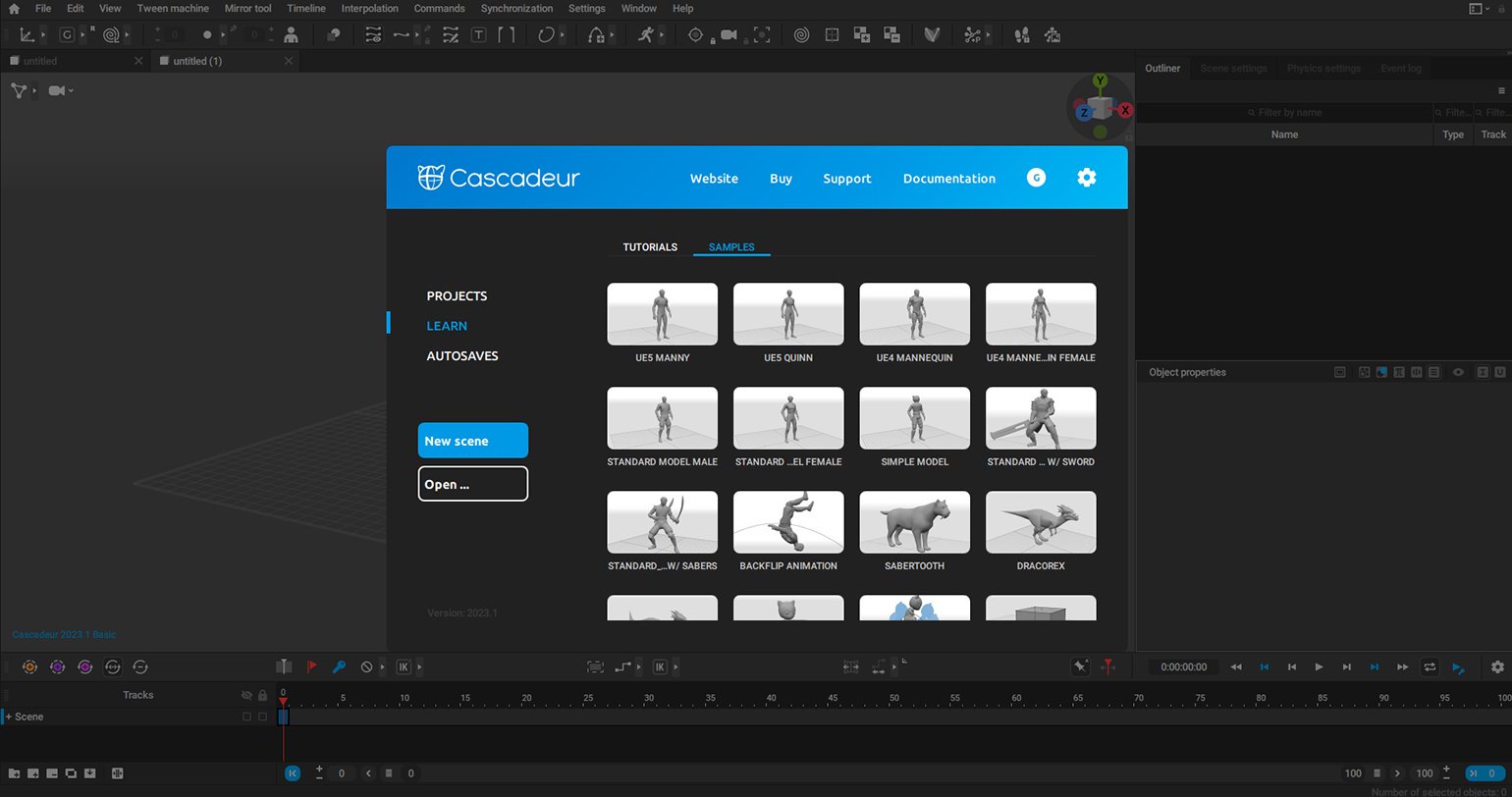Image resolution: width=1512 pixels, height=797 pixels.
Task: Select AUTOSAVES in welcome sidebar
Action: coord(462,355)
